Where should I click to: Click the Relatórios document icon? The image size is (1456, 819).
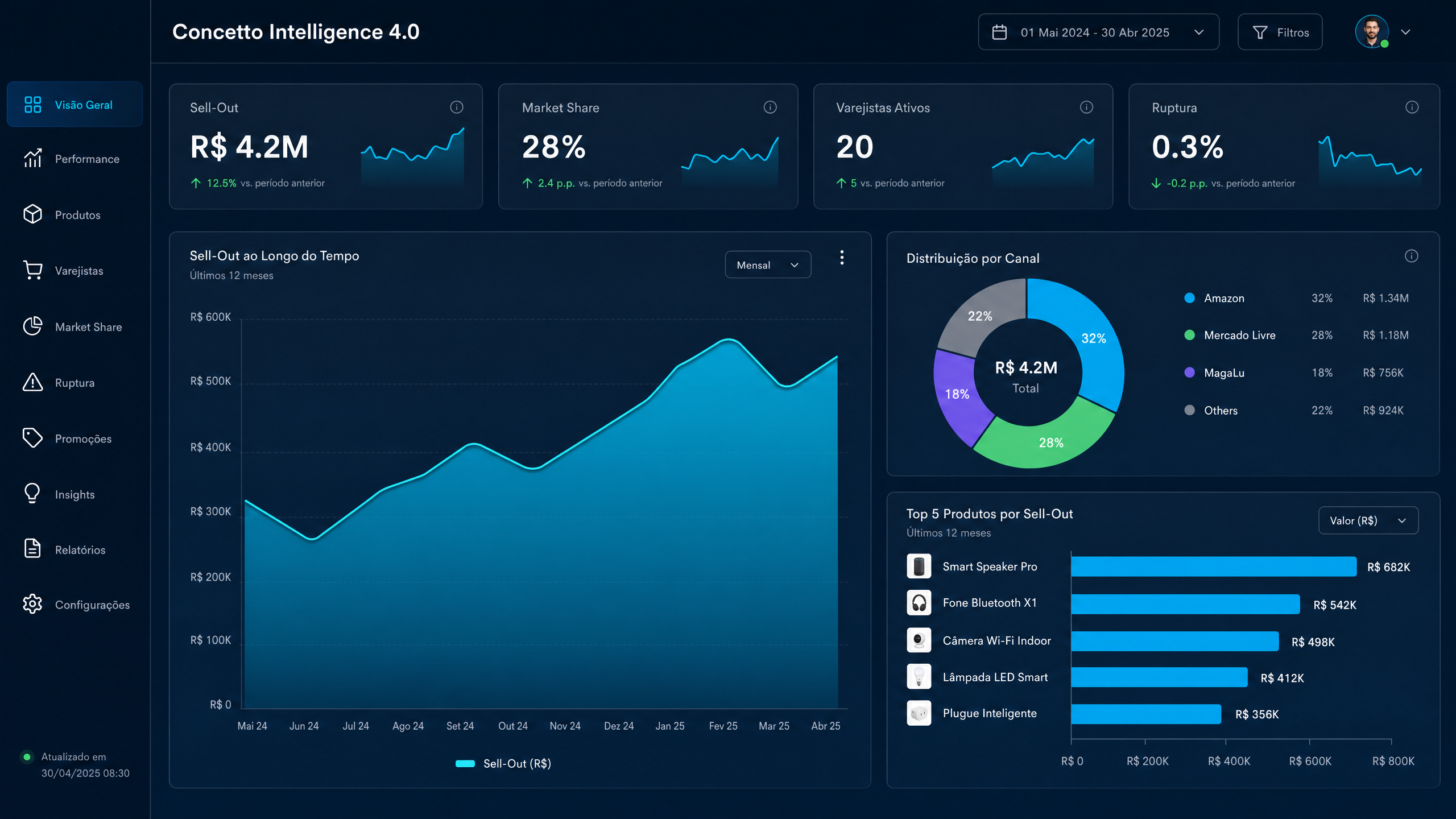(32, 549)
